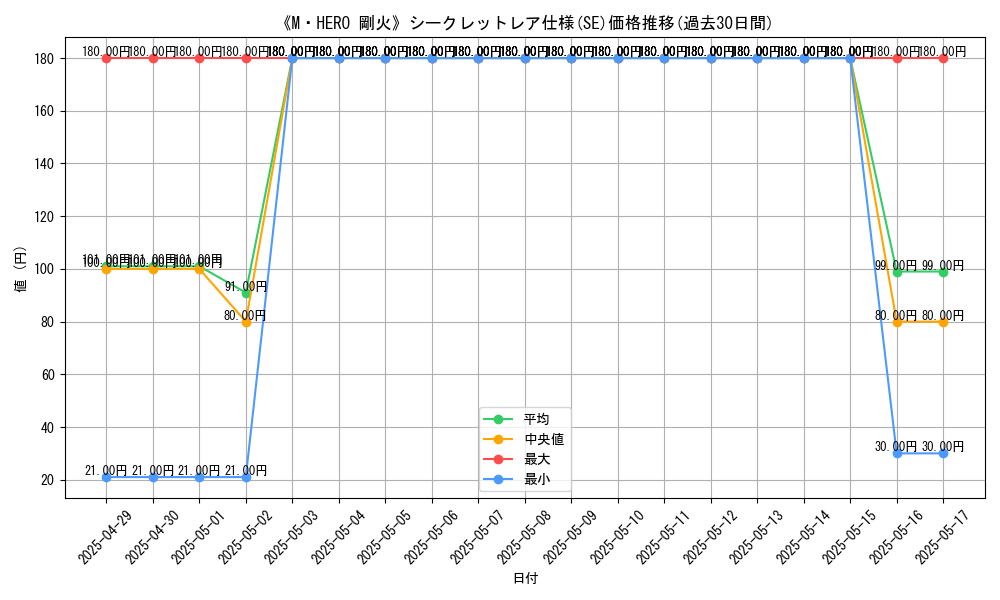The image size is (1000, 600).
Task: Click the y-axis label 値 (円)
Action: point(21,269)
